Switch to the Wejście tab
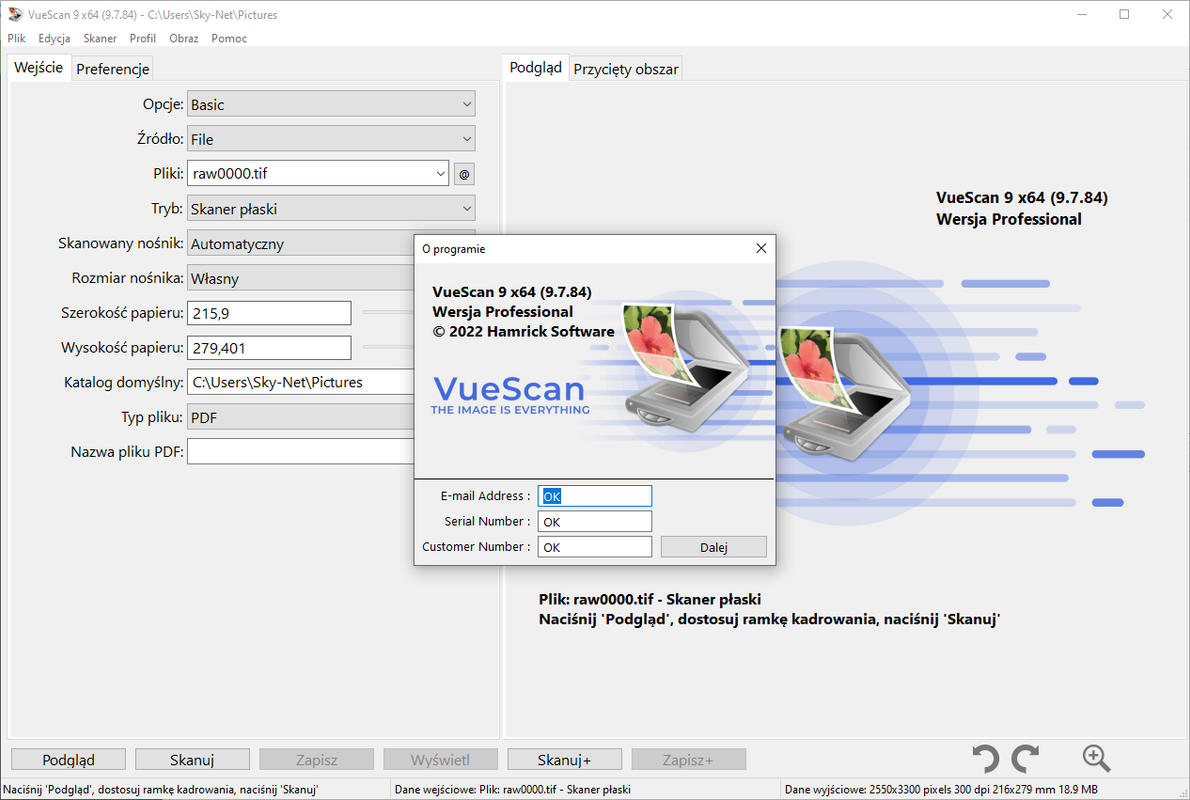Screen dimensions: 1190x800 tap(39, 68)
